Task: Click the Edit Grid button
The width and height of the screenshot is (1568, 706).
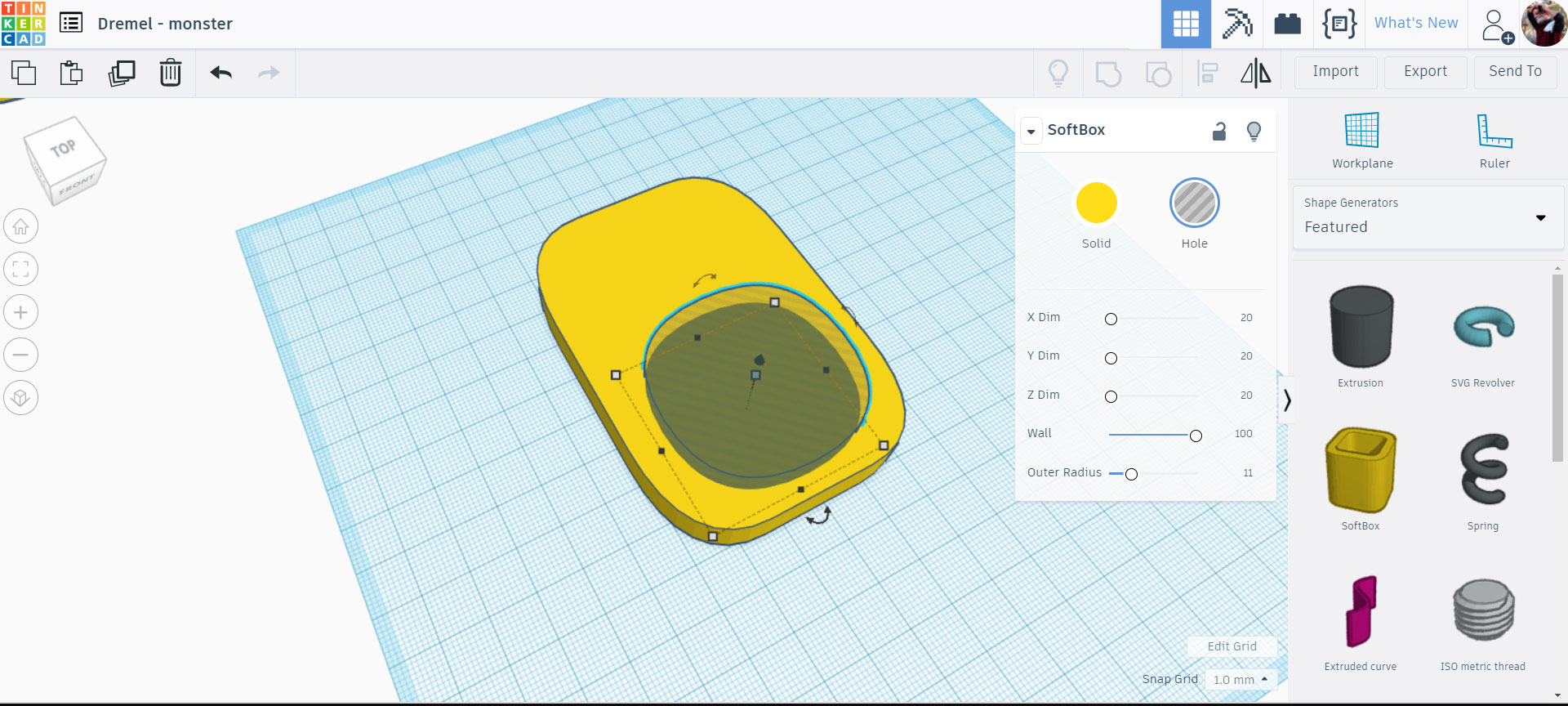Action: coord(1232,646)
